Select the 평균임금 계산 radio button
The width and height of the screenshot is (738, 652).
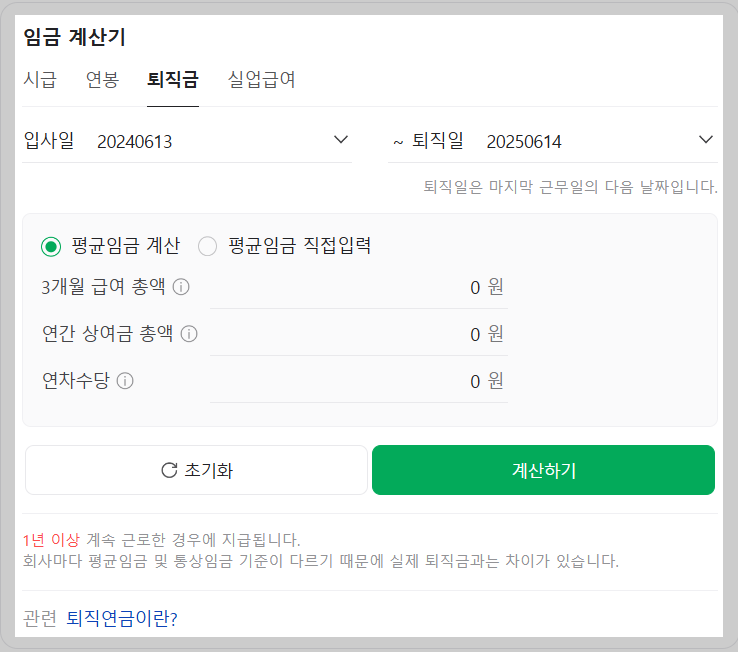tap(51, 246)
